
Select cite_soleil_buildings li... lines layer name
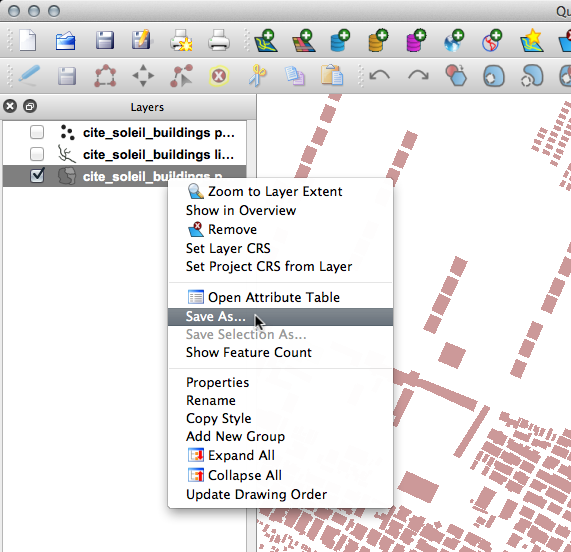[x=158, y=155]
